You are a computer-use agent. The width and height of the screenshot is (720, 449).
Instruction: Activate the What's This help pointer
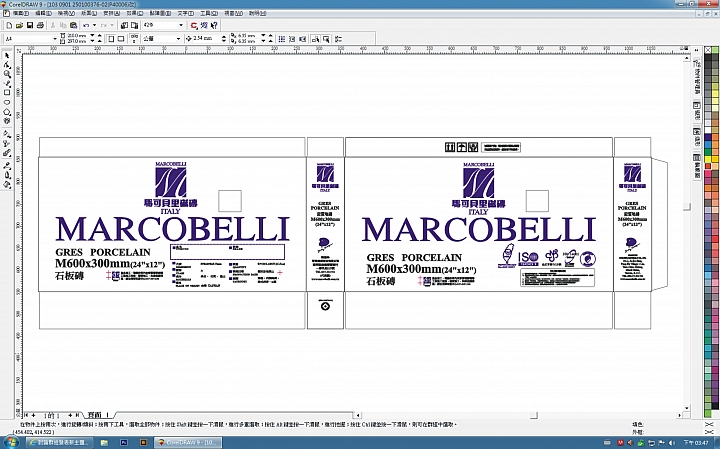[x=214, y=25]
